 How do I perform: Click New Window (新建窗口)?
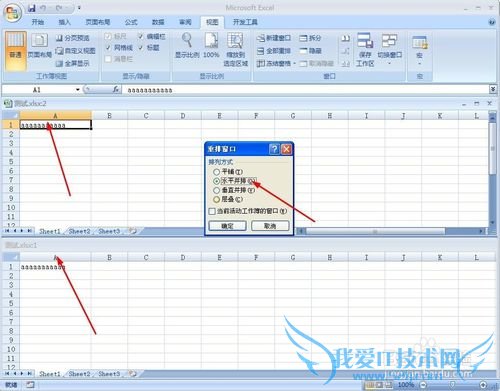click(x=274, y=38)
